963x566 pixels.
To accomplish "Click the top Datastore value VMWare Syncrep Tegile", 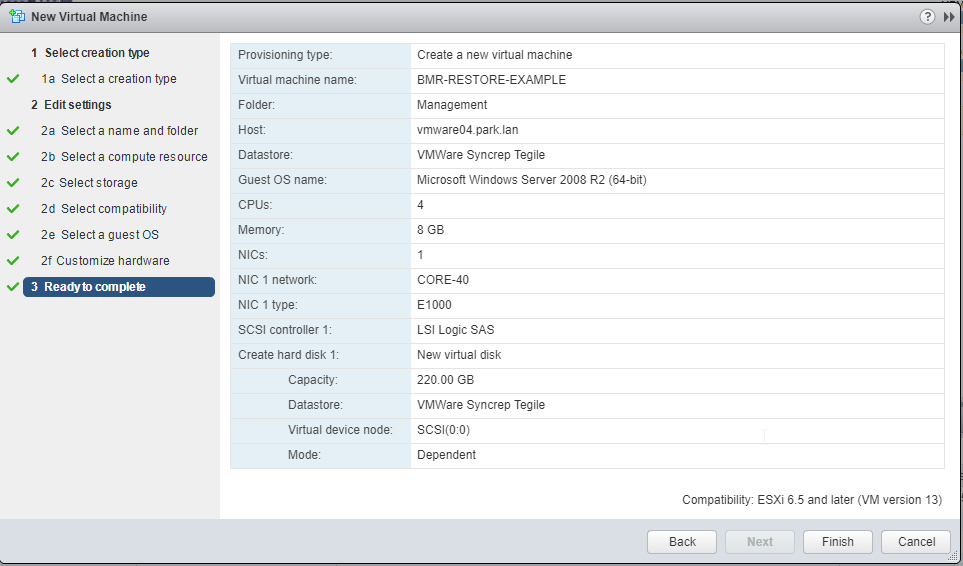I will pos(481,155).
